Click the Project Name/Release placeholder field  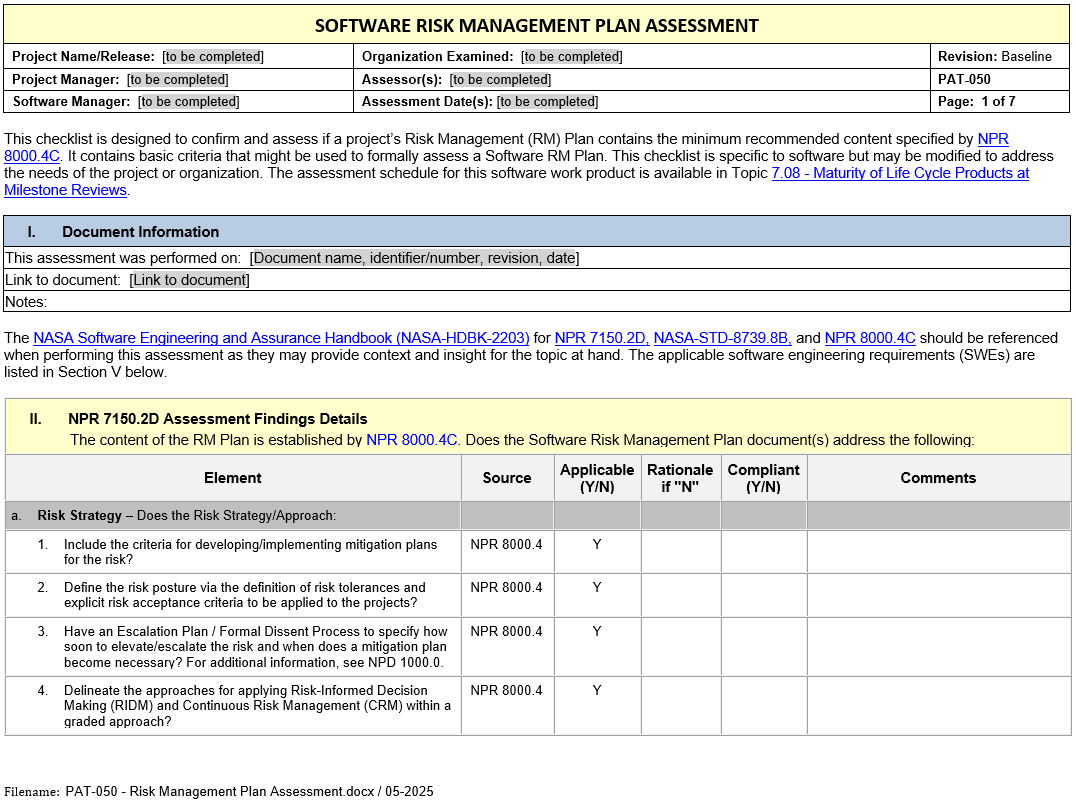(x=213, y=57)
